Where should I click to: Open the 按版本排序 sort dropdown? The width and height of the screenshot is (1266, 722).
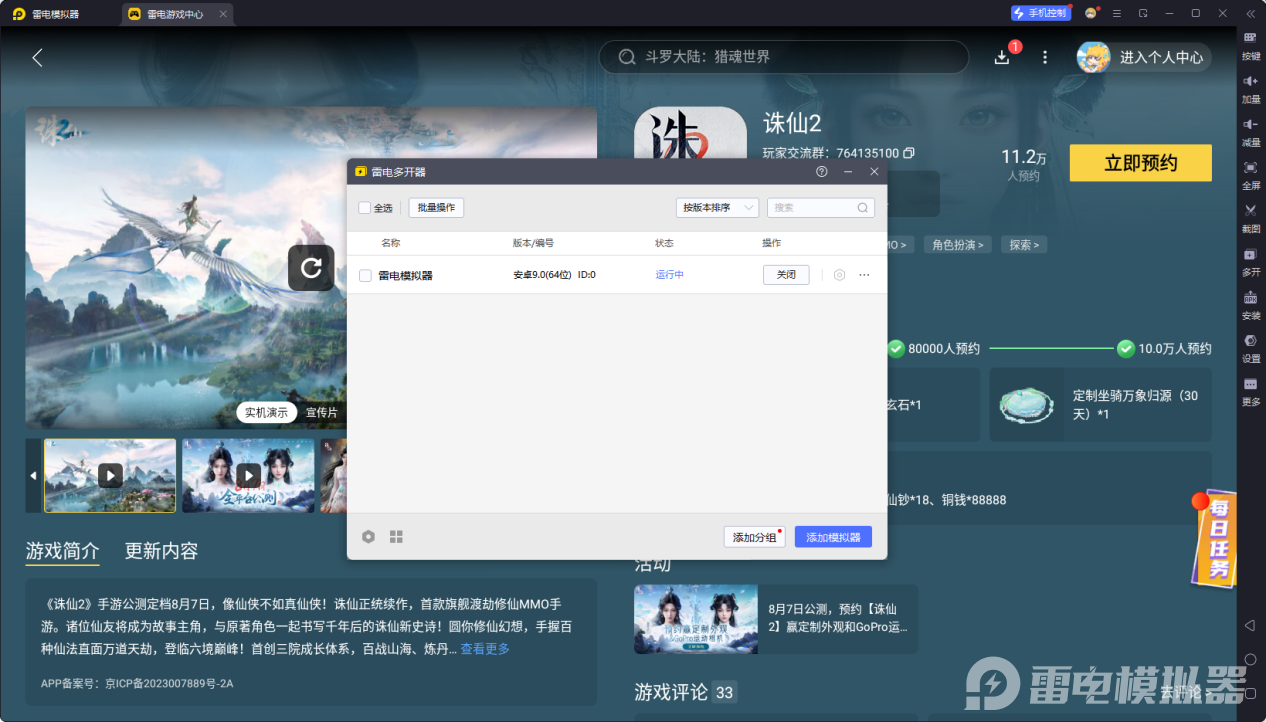(x=717, y=208)
